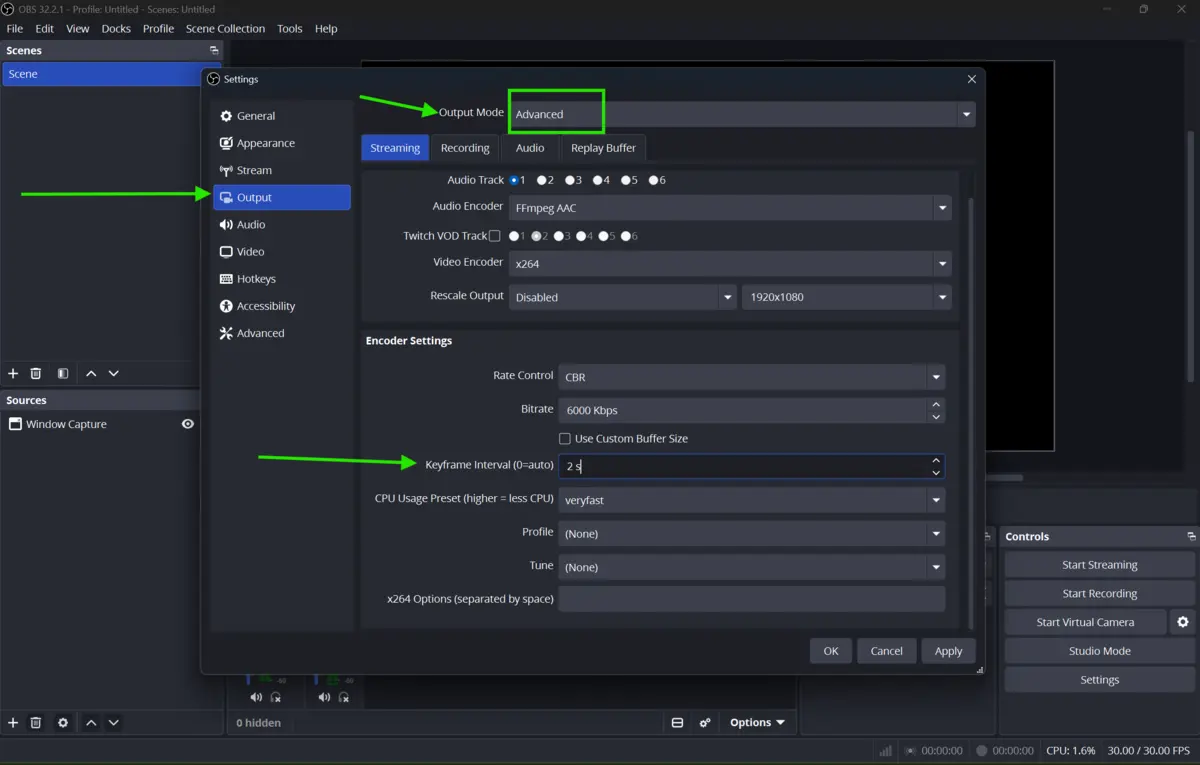Select Stream in the settings sidebar
Screen dimensions: 1200x765
pyautogui.click(x=281, y=170)
